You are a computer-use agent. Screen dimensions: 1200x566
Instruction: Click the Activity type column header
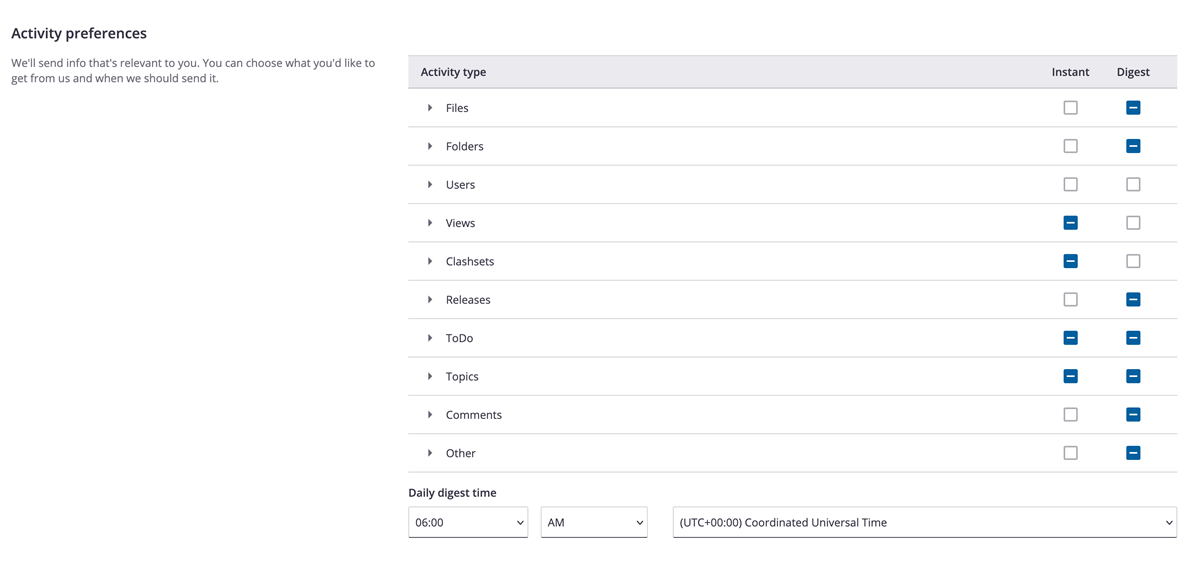tap(453, 72)
